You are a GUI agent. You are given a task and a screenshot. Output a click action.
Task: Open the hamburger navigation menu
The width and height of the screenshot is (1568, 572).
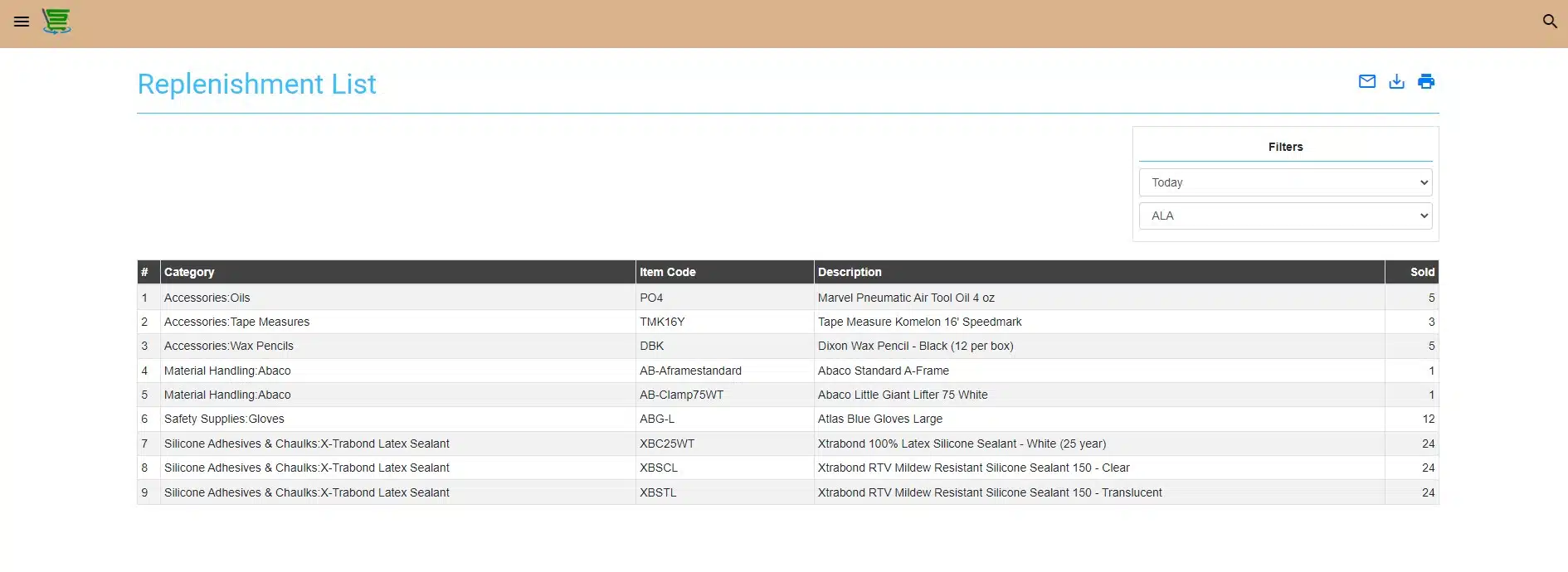click(22, 22)
